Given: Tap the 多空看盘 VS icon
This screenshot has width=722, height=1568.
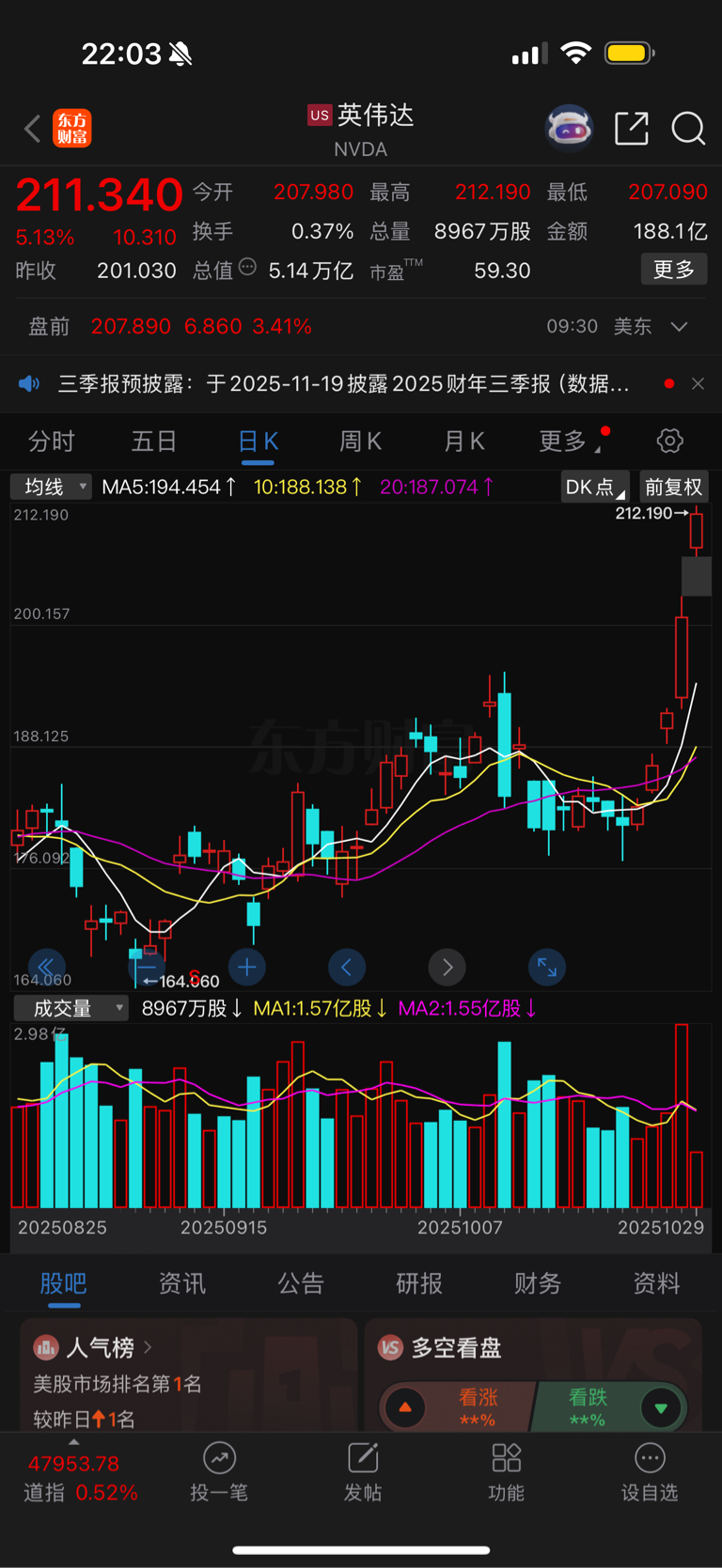Looking at the screenshot, I should coord(390,1348).
